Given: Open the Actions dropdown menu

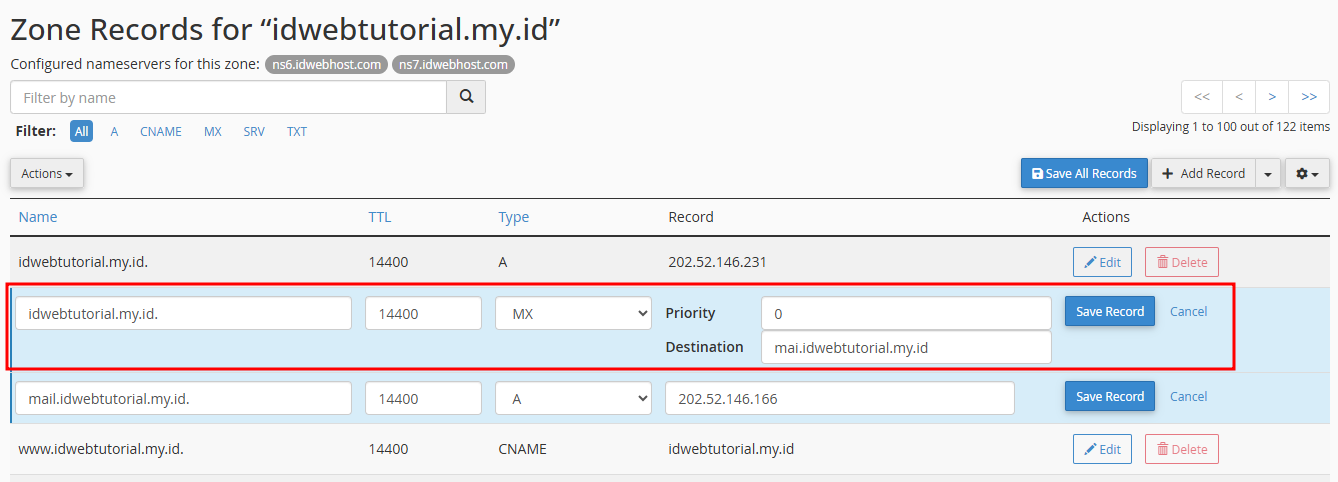Looking at the screenshot, I should pyautogui.click(x=47, y=173).
